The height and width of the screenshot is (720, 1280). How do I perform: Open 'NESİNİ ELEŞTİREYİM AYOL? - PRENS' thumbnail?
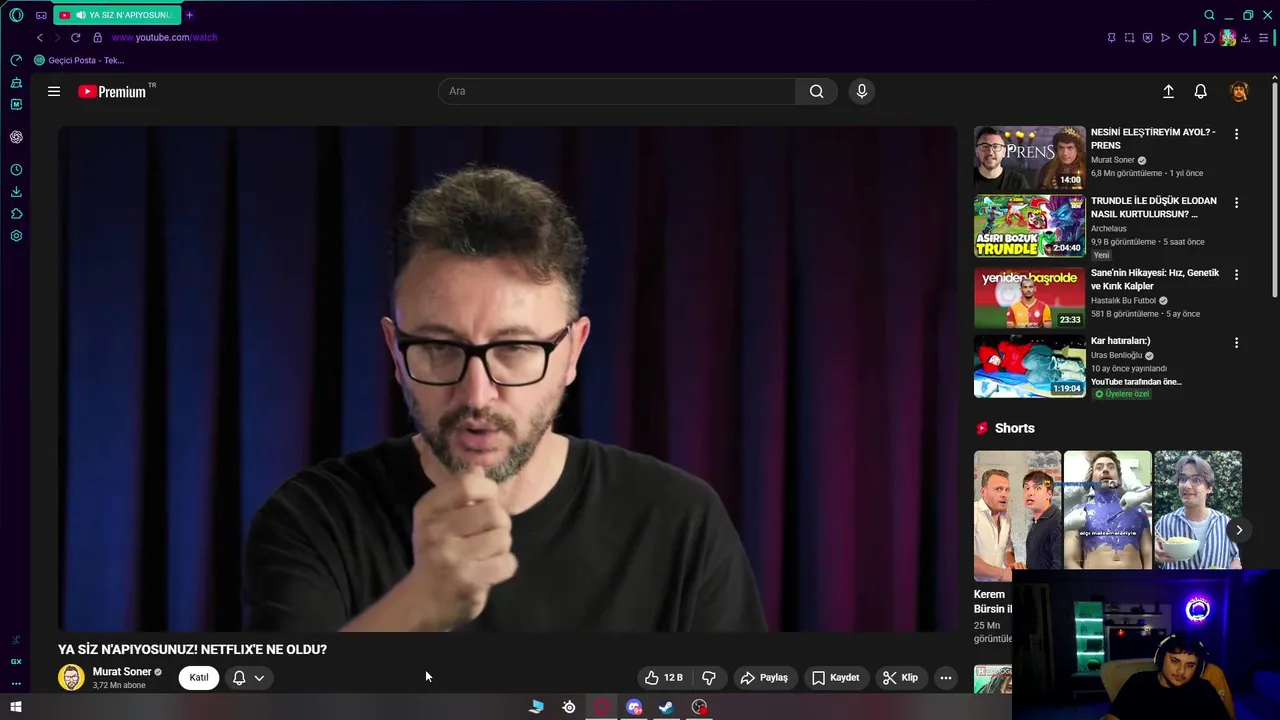click(1029, 157)
